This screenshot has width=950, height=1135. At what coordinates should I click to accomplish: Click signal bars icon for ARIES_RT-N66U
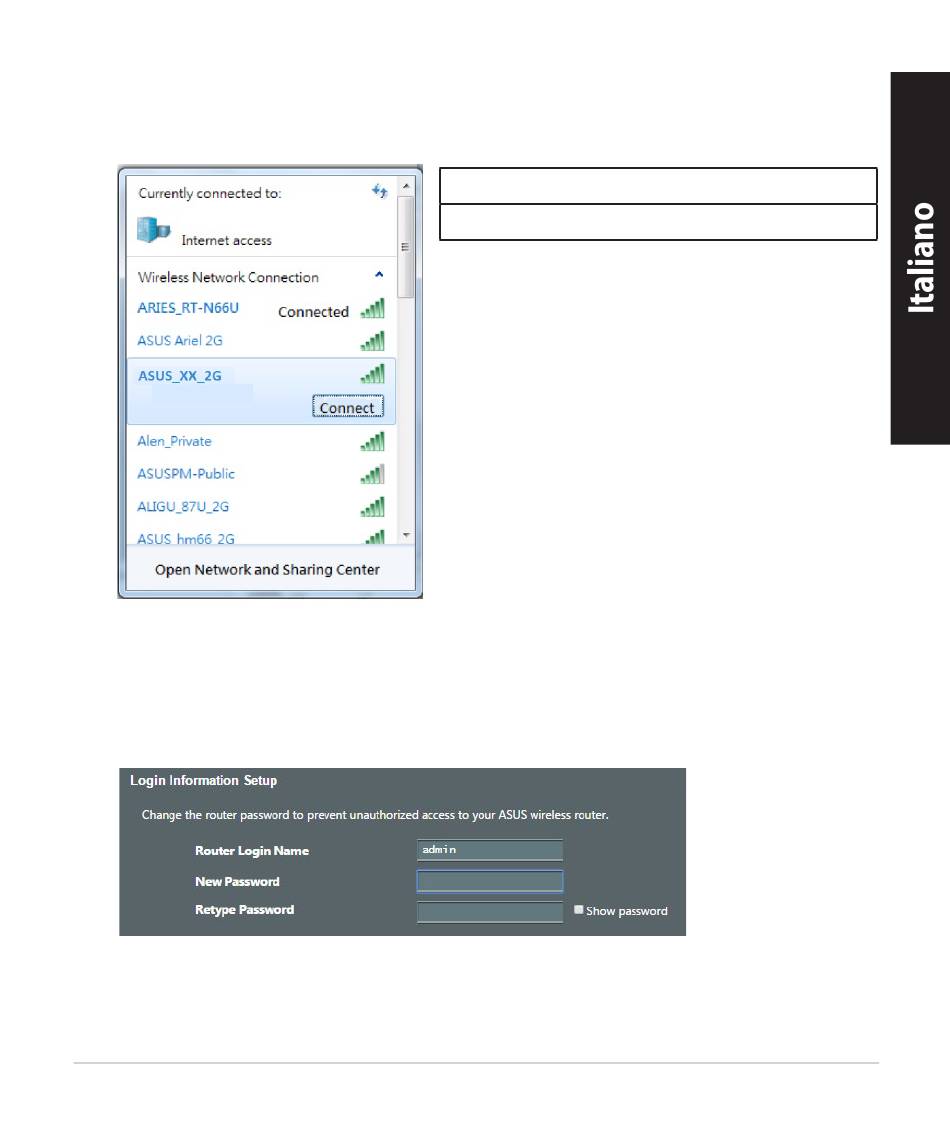[x=372, y=308]
